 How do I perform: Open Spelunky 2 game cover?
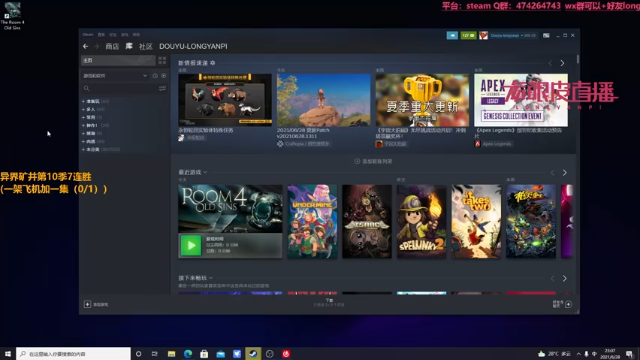[x=422, y=221]
